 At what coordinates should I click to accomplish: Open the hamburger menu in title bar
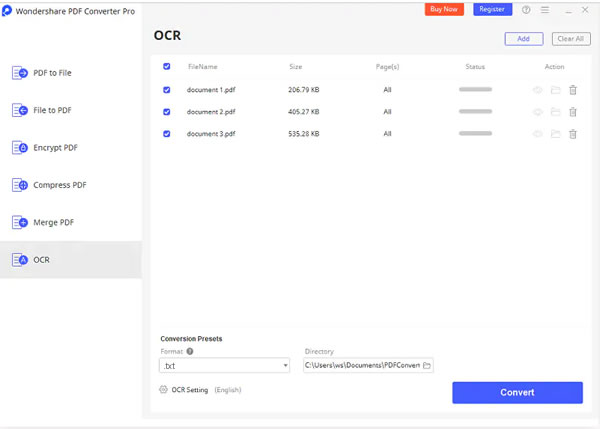pos(545,10)
